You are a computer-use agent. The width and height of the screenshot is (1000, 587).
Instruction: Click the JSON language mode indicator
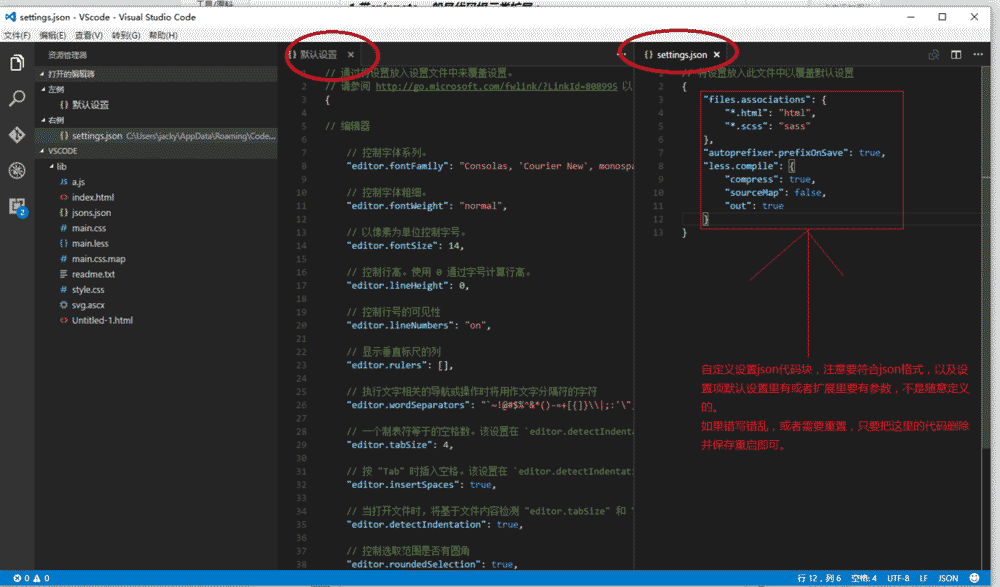[x=948, y=578]
